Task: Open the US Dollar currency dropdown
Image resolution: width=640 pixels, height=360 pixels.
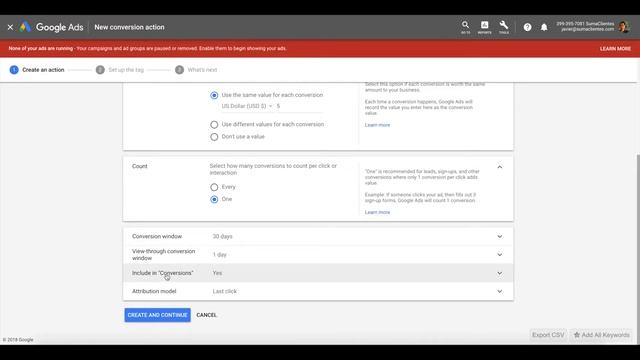Action: [247, 106]
